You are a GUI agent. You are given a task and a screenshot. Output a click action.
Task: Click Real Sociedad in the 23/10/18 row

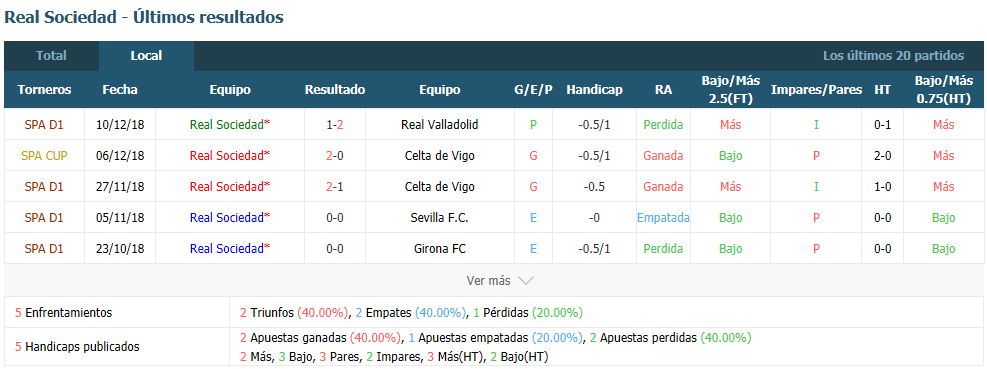point(230,248)
